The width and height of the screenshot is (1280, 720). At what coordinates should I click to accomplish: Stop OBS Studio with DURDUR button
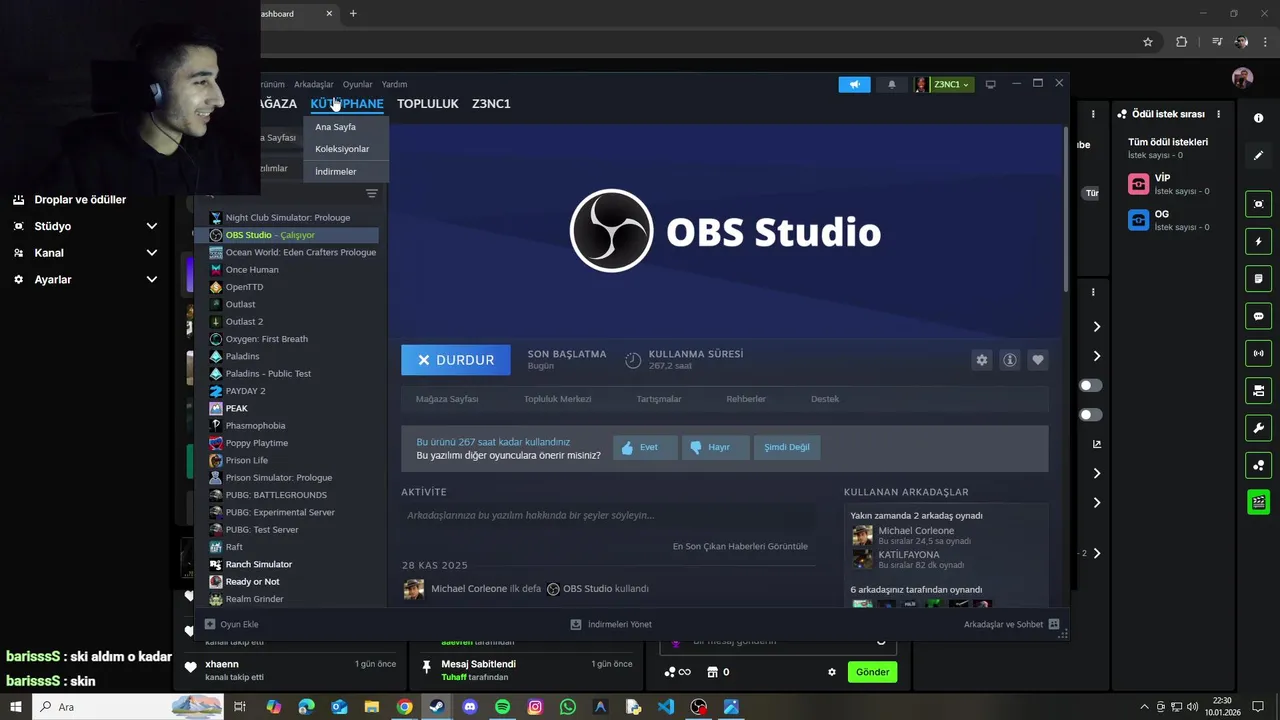[x=456, y=360]
